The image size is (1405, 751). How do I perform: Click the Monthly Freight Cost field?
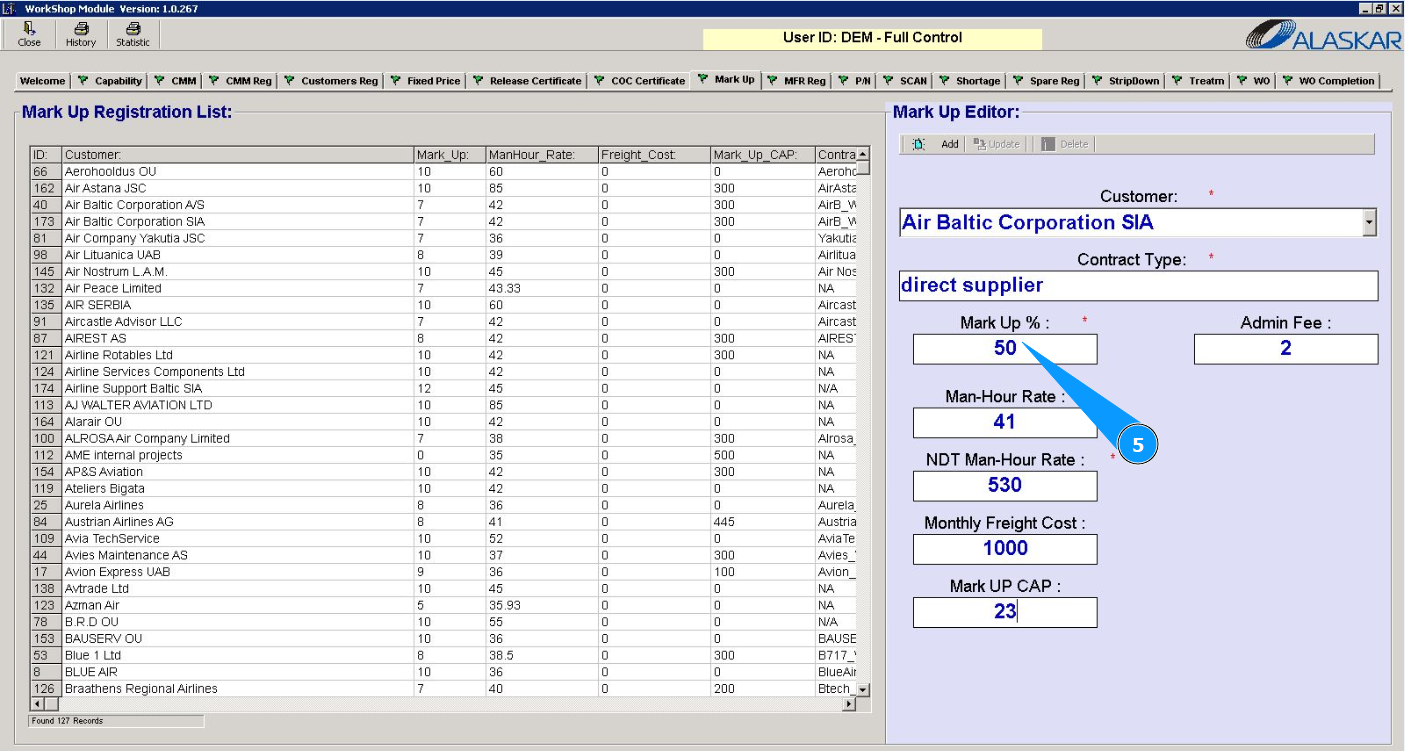click(1004, 549)
